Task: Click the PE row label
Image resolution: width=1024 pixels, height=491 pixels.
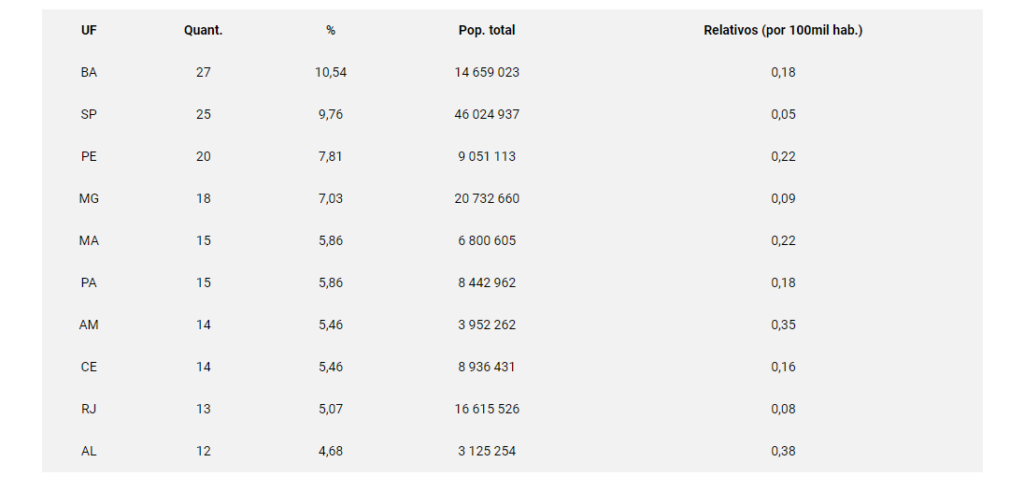Action: pos(89,157)
